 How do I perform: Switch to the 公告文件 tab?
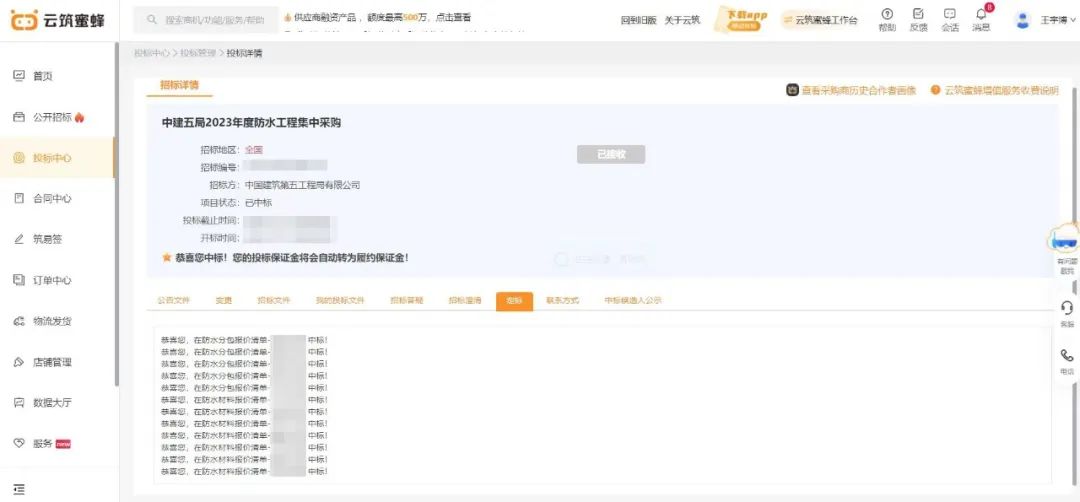coord(174,301)
